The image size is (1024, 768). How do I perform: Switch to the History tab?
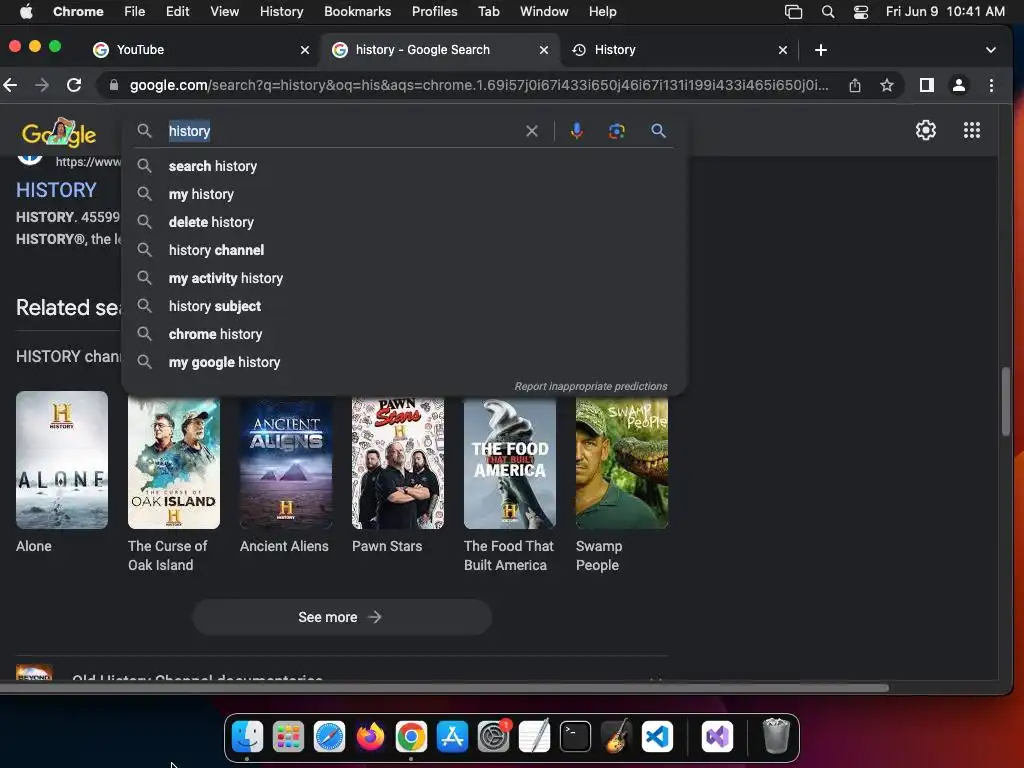coord(679,50)
